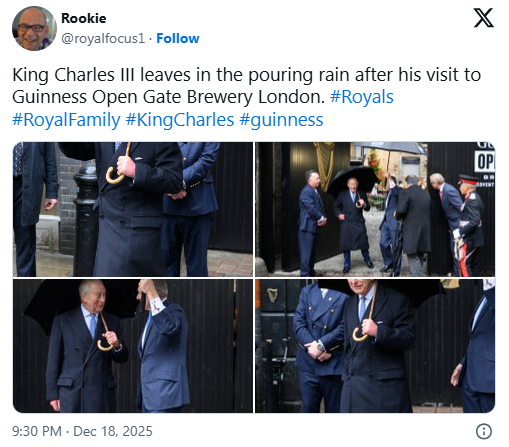Screen dimensions: 509x447
Task: Follow the @royalfocus1 account
Action: pos(178,38)
